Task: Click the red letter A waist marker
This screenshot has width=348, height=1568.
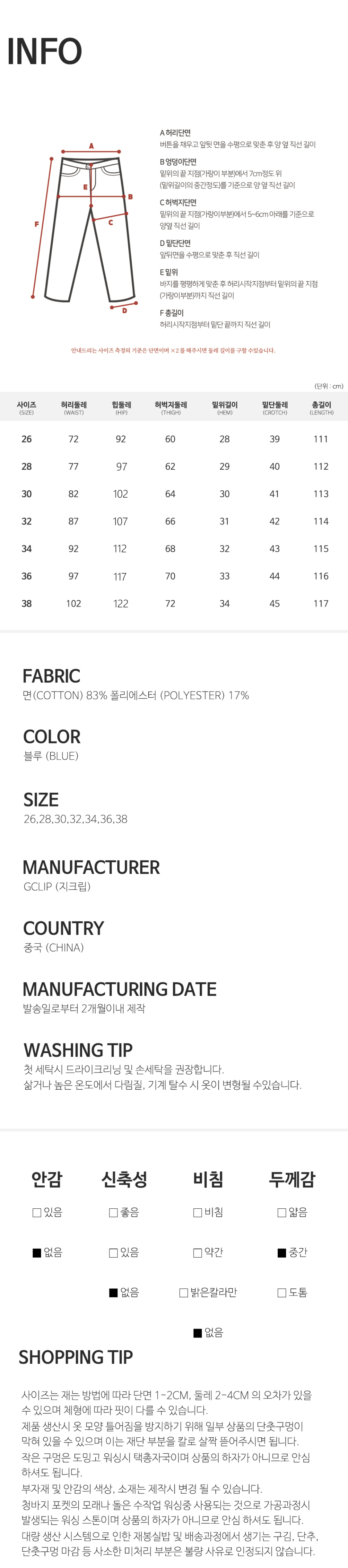Action: [91, 146]
